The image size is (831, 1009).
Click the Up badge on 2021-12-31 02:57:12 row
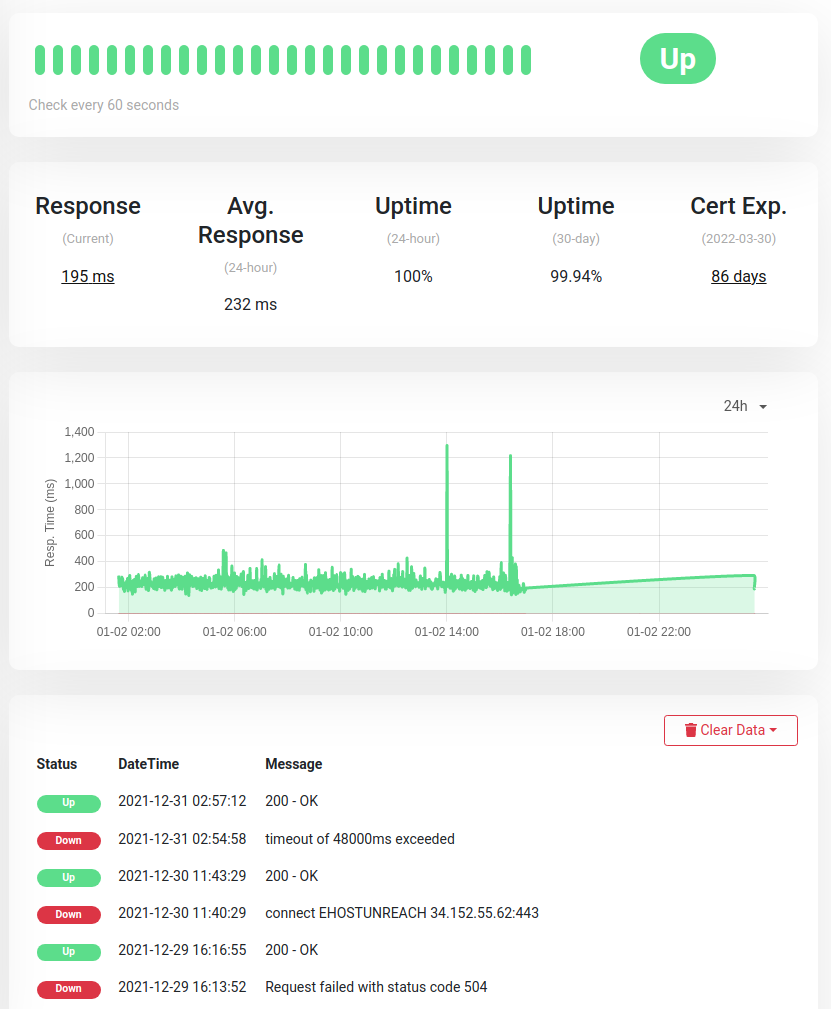tap(68, 803)
